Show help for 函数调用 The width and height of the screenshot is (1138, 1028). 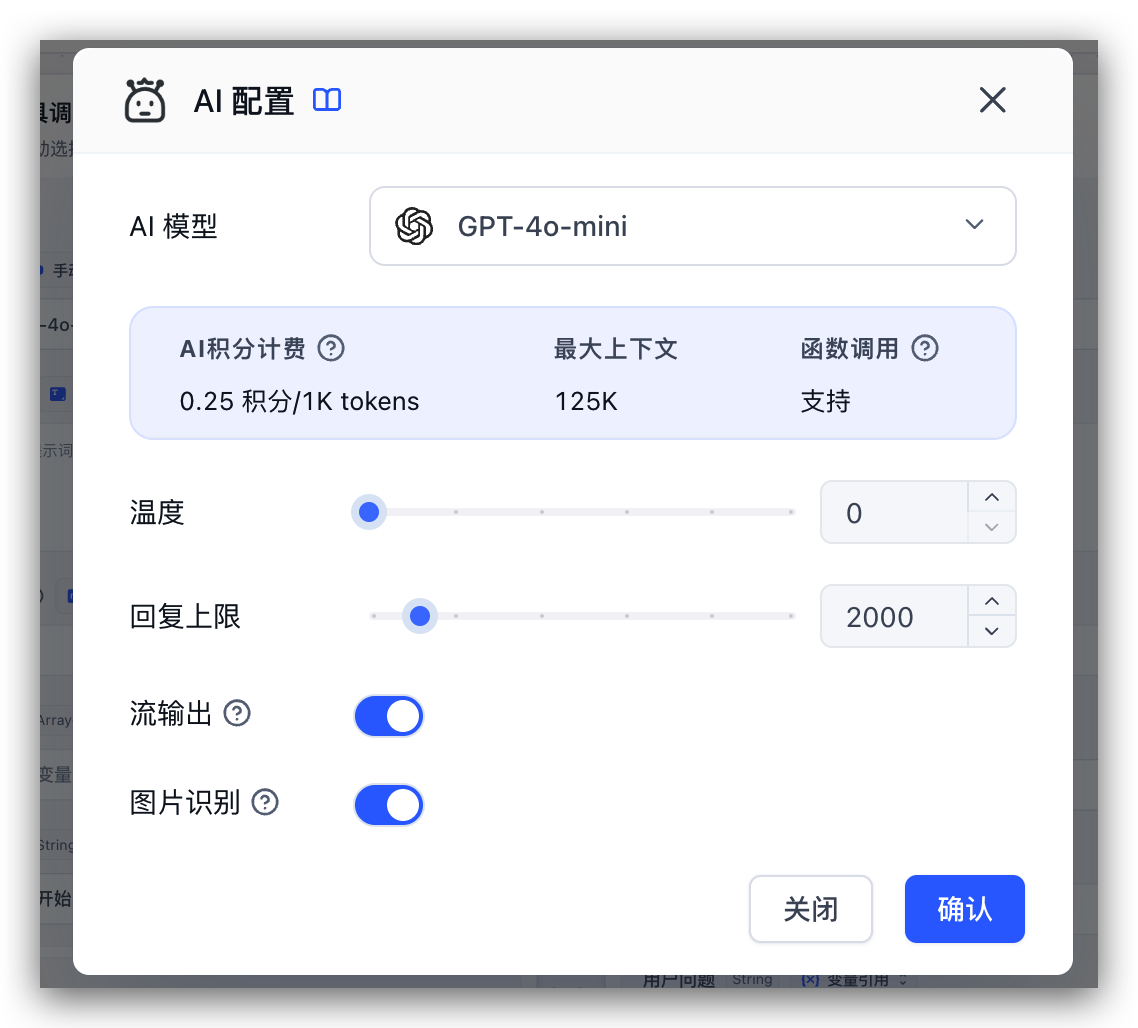click(925, 348)
